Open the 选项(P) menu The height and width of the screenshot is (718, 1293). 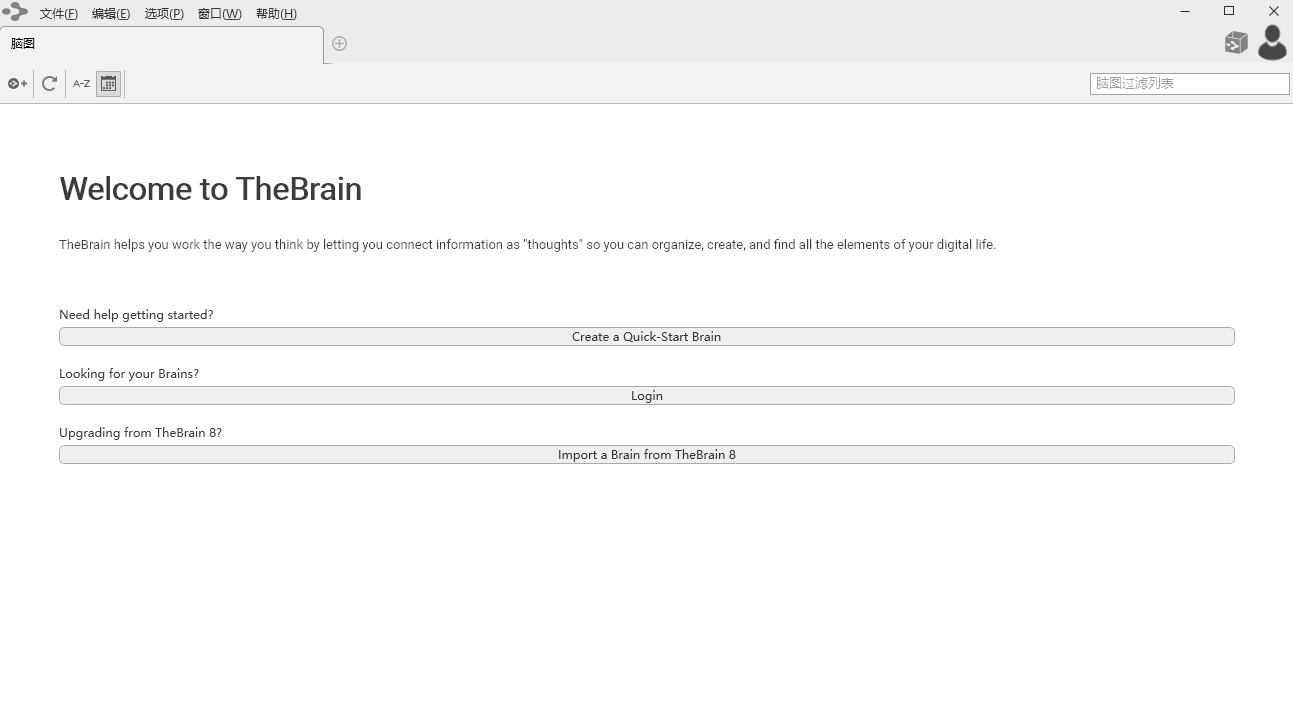164,14
